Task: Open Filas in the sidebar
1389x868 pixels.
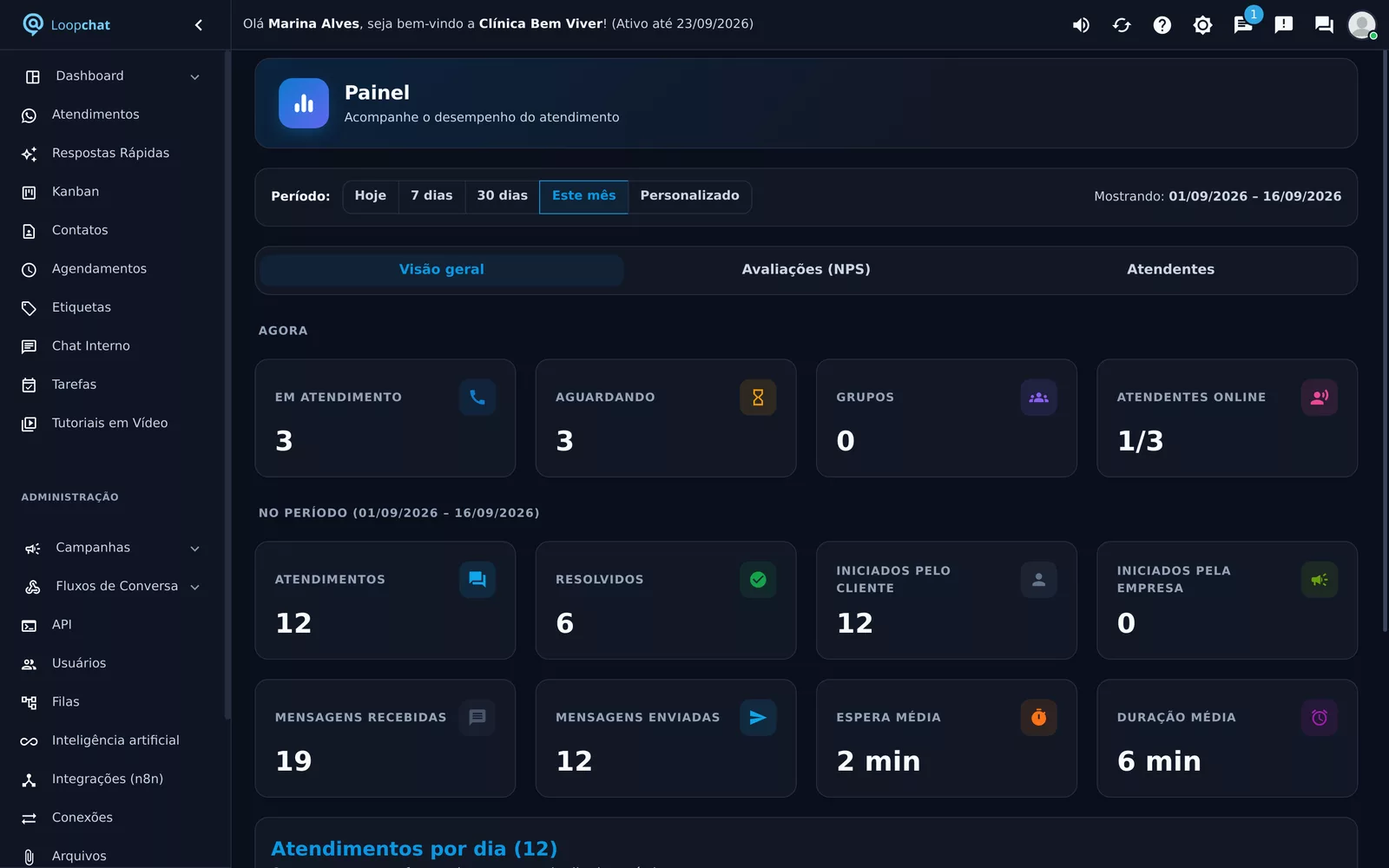Action: (x=113, y=702)
